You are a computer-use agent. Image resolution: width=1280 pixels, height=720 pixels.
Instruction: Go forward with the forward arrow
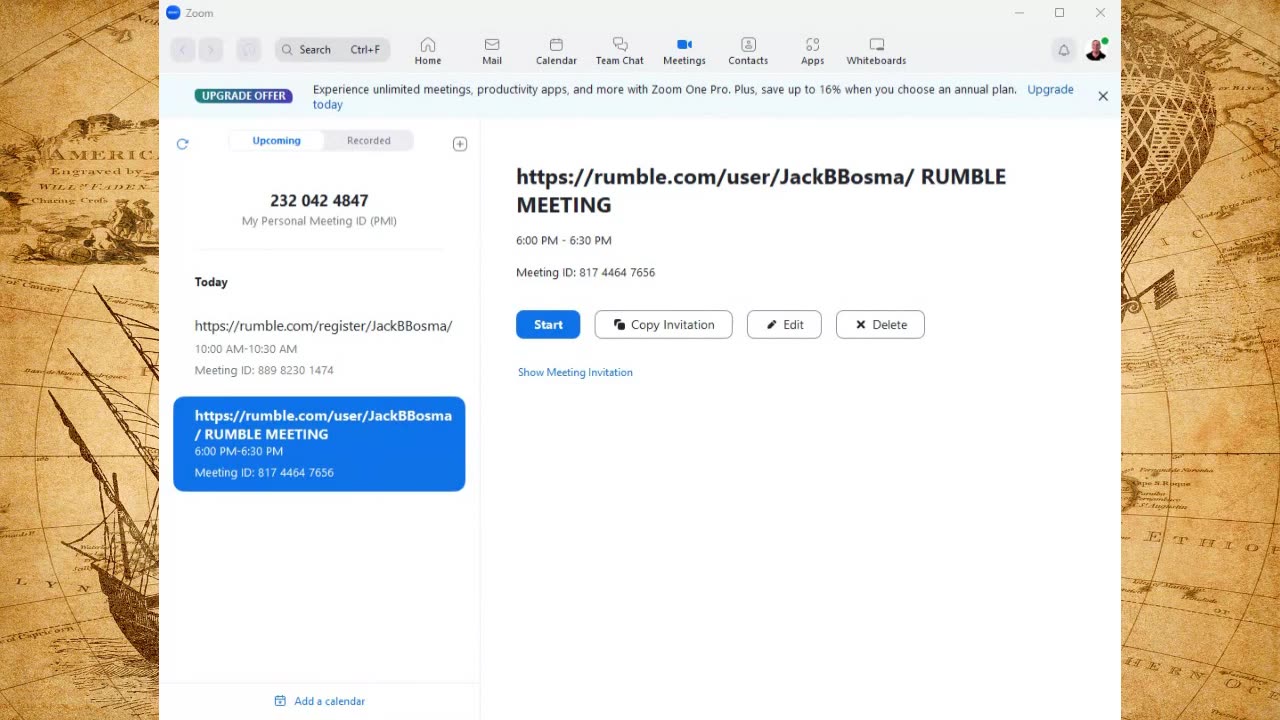[x=210, y=49]
